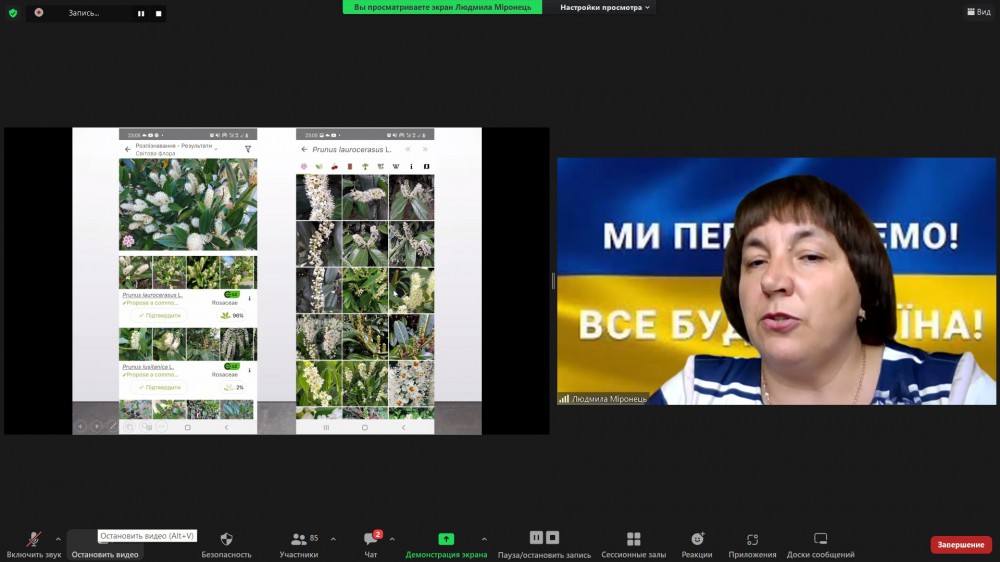Click the pause recording icon in toolbar
The image size is (1000, 562).
pos(536,538)
